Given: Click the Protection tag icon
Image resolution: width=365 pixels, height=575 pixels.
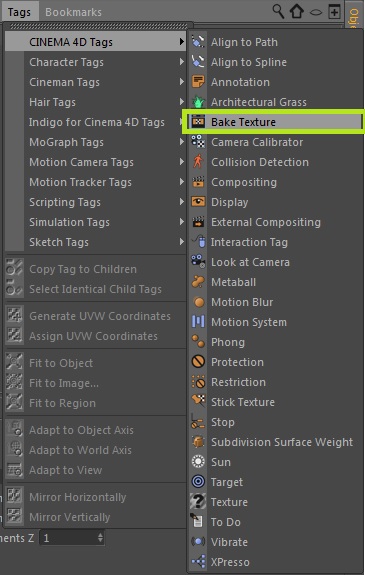Looking at the screenshot, I should point(198,362).
